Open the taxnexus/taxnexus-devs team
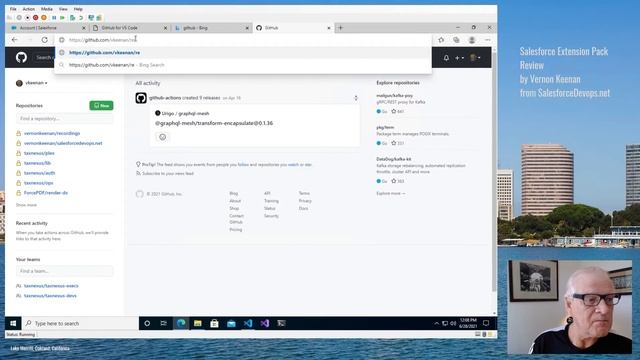640x360 pixels. point(50,296)
